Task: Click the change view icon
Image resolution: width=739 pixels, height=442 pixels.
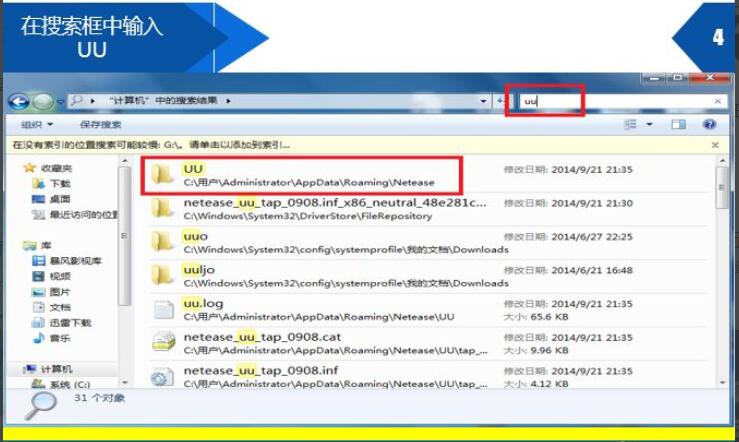Action: click(631, 124)
